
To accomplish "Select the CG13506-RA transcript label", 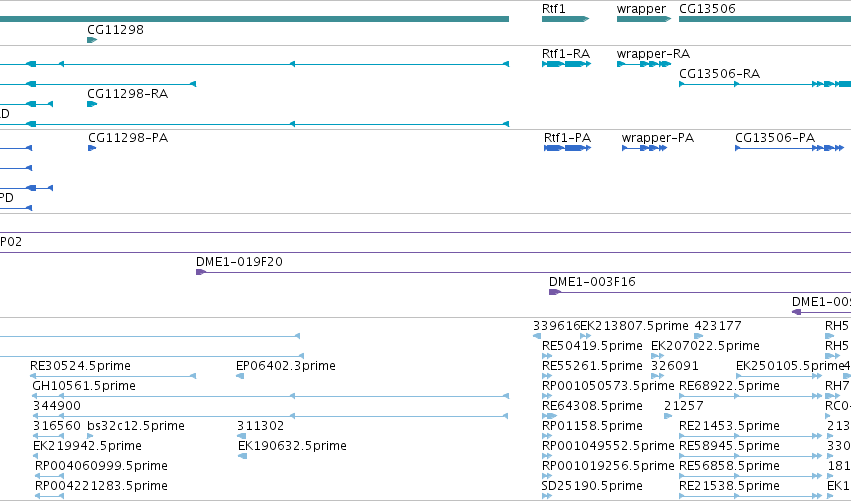I will click(719, 74).
